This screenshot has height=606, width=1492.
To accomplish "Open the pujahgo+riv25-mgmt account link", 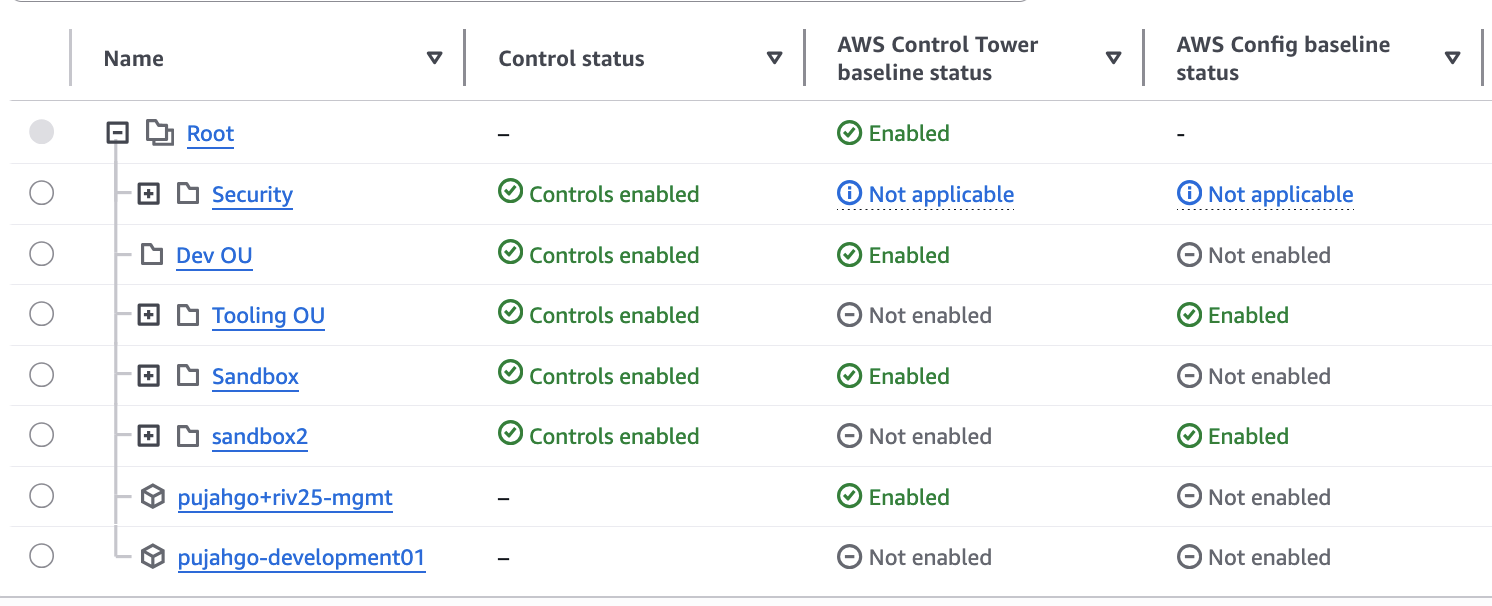I will [x=285, y=497].
